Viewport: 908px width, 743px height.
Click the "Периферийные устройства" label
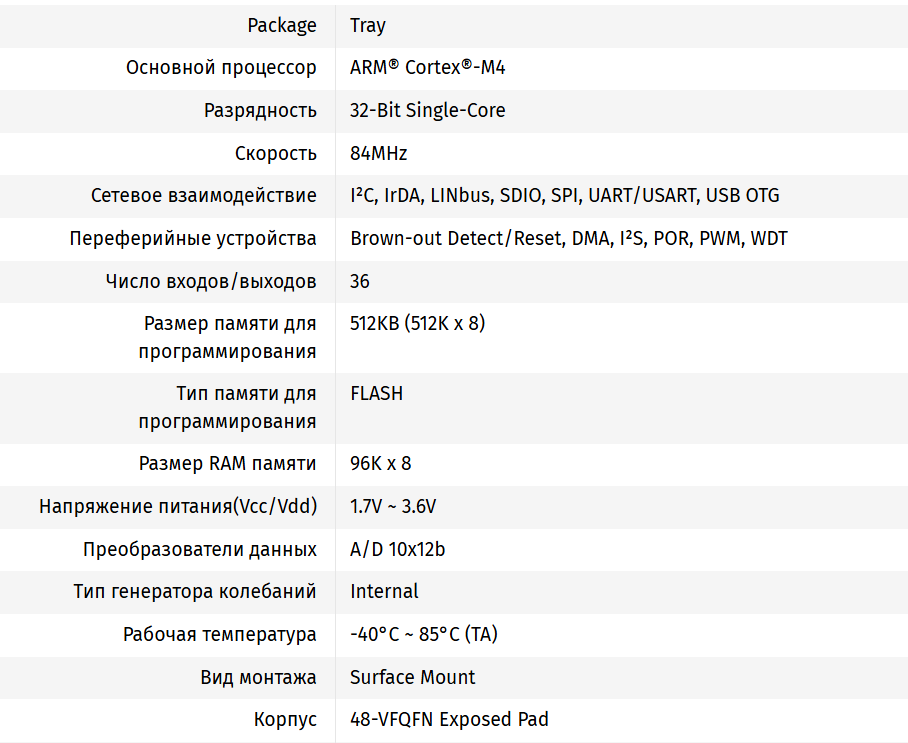tap(193, 239)
